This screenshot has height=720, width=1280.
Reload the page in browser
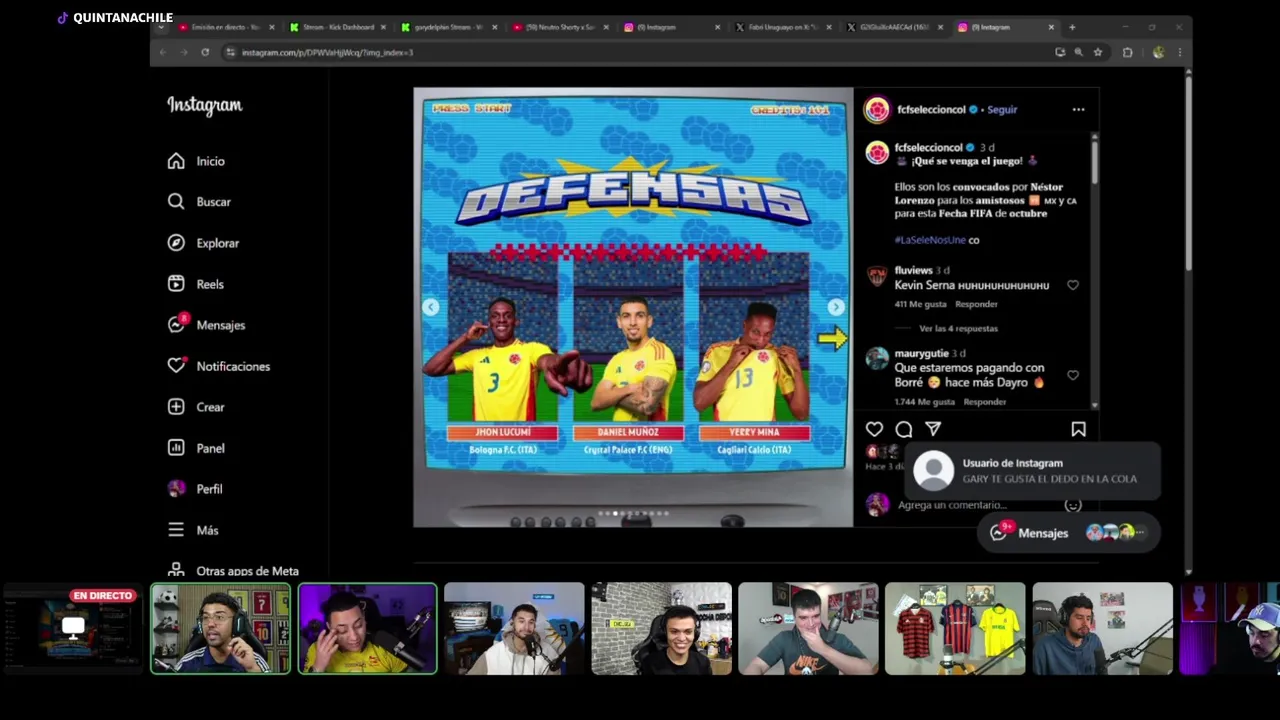[x=205, y=52]
